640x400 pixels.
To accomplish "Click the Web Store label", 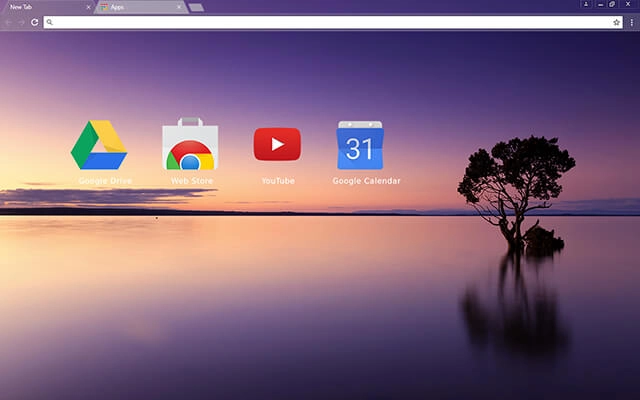I will [x=192, y=181].
